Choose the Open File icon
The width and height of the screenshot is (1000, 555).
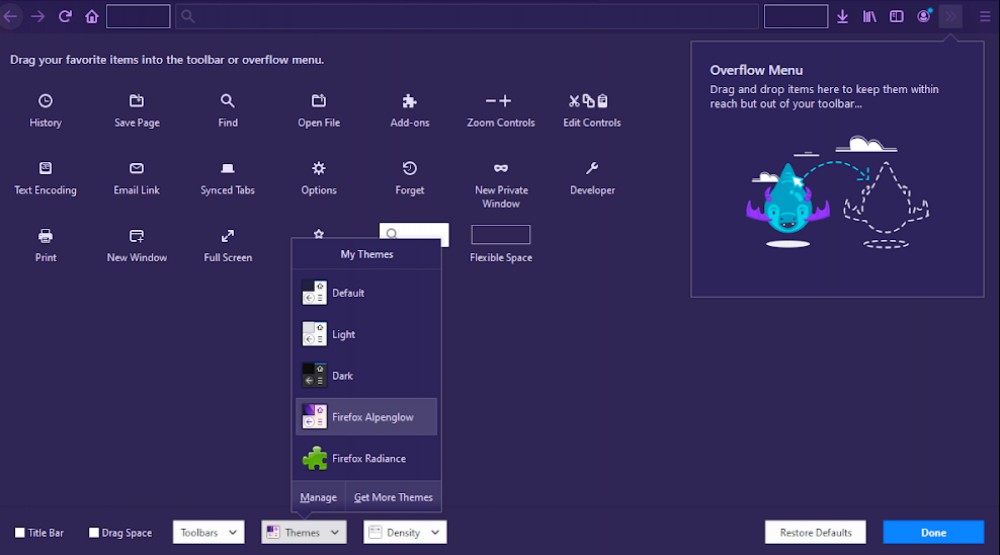[319, 101]
